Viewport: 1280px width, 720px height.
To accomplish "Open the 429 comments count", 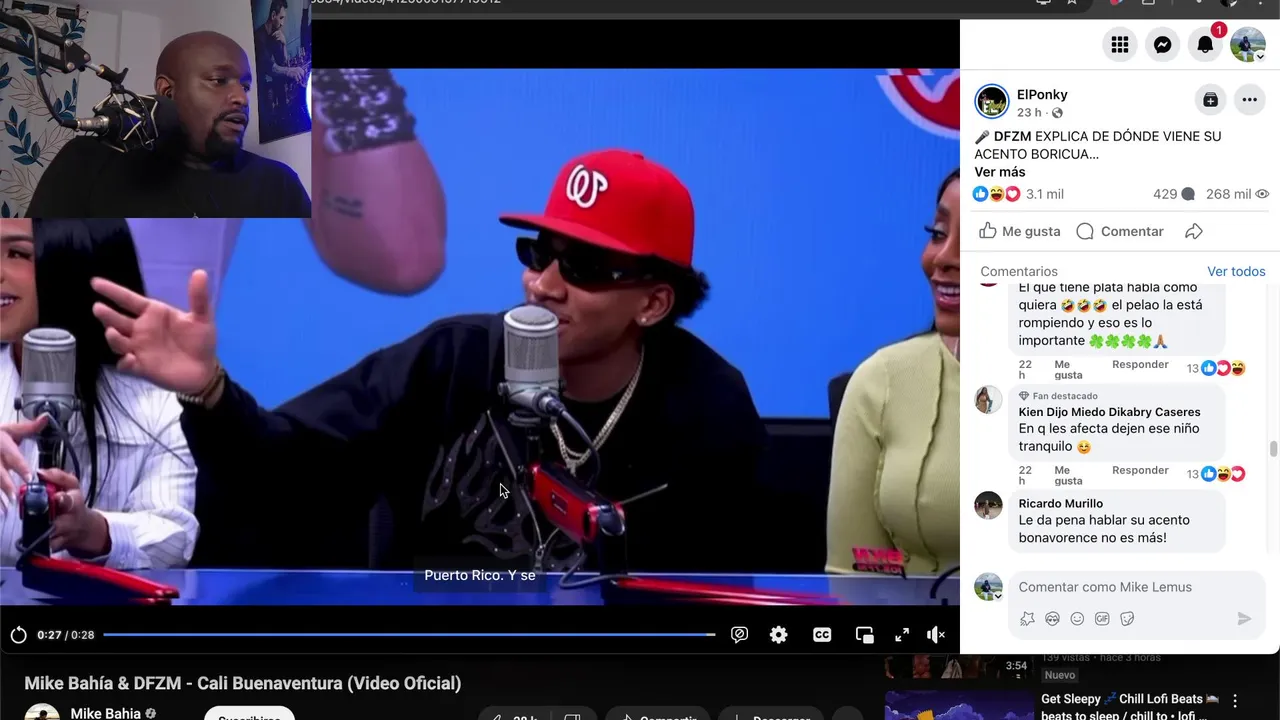I will pyautogui.click(x=1174, y=194).
